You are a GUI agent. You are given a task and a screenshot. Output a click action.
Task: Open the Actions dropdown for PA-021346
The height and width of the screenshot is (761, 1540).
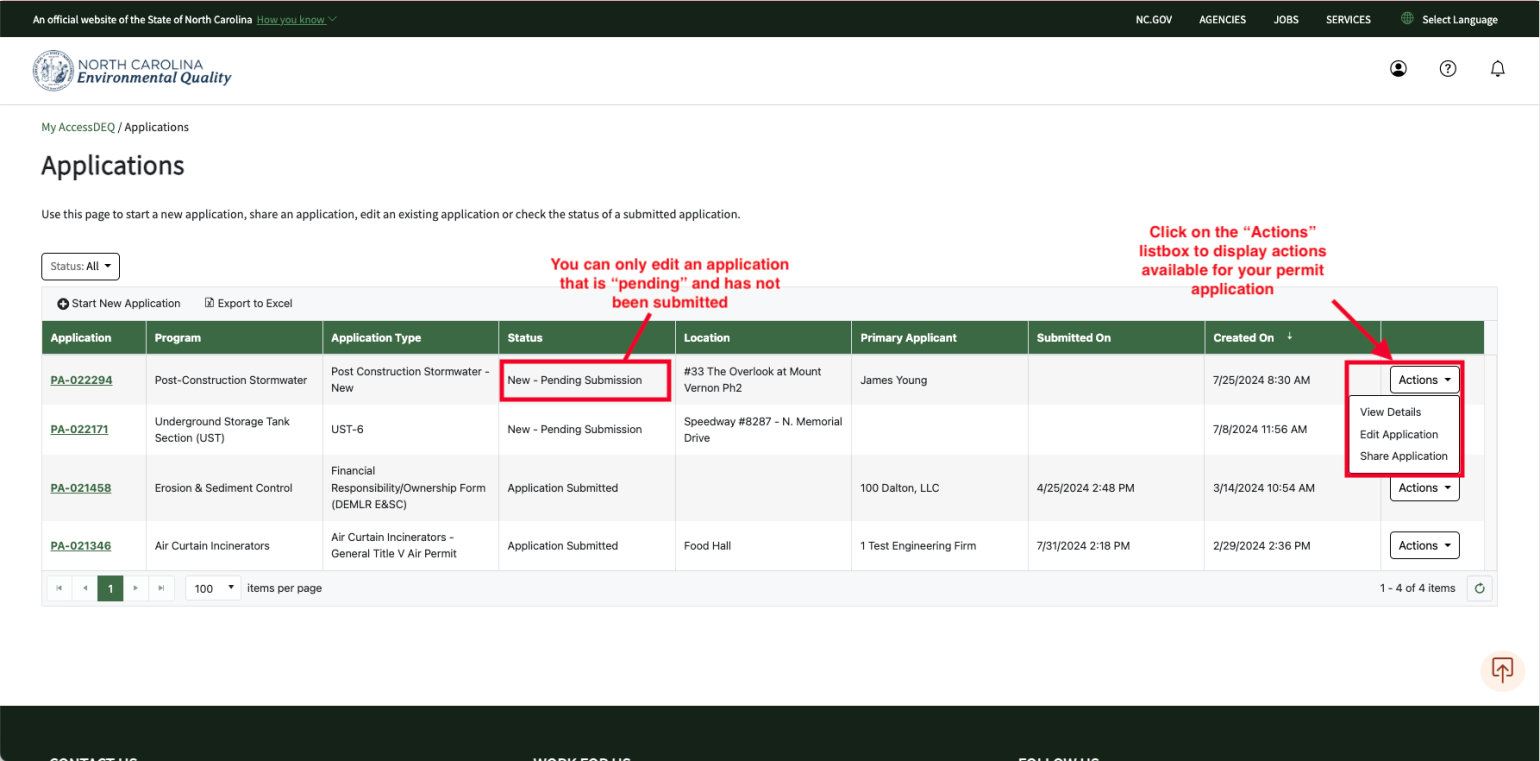coord(1424,545)
